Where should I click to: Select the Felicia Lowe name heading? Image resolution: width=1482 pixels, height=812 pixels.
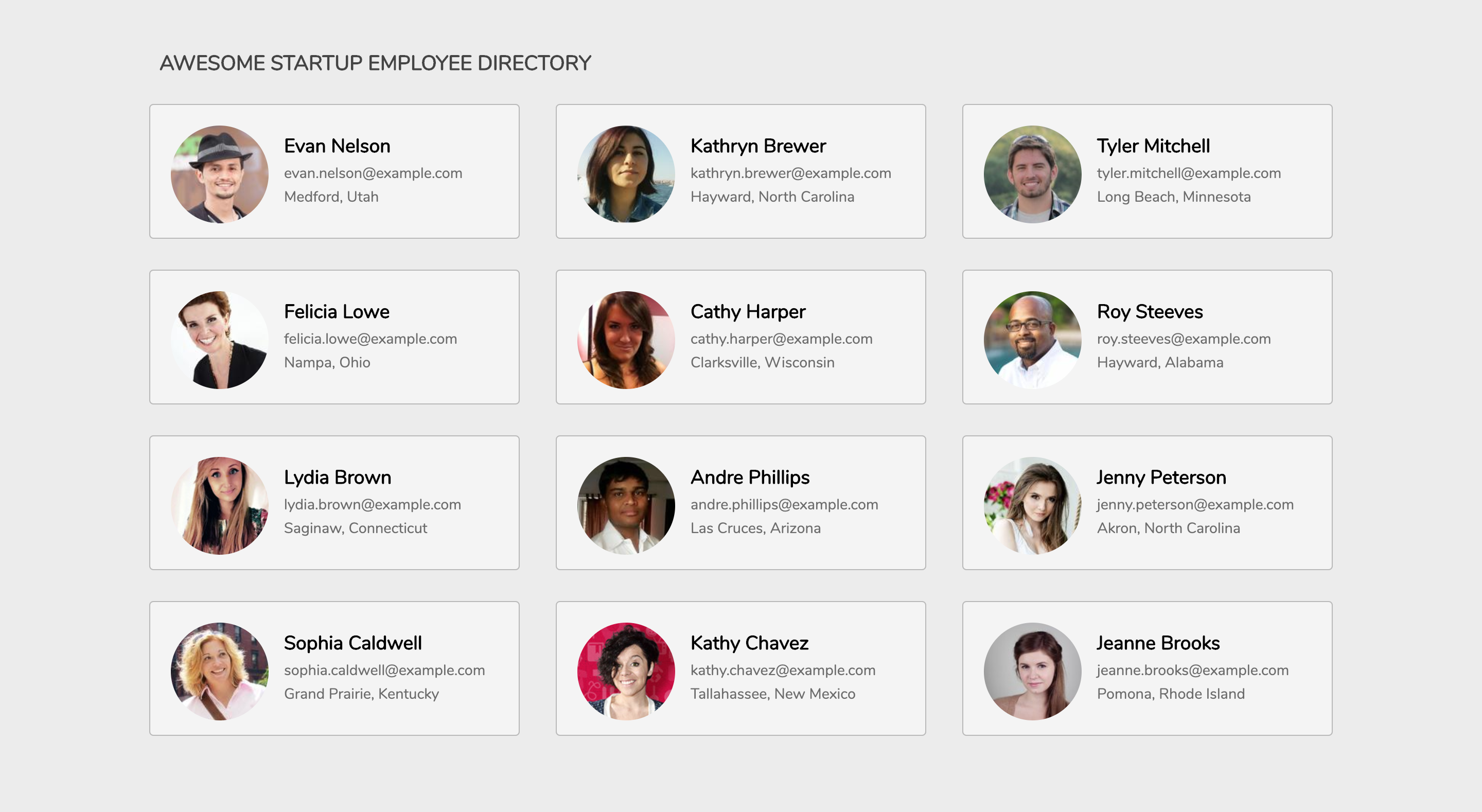[337, 312]
